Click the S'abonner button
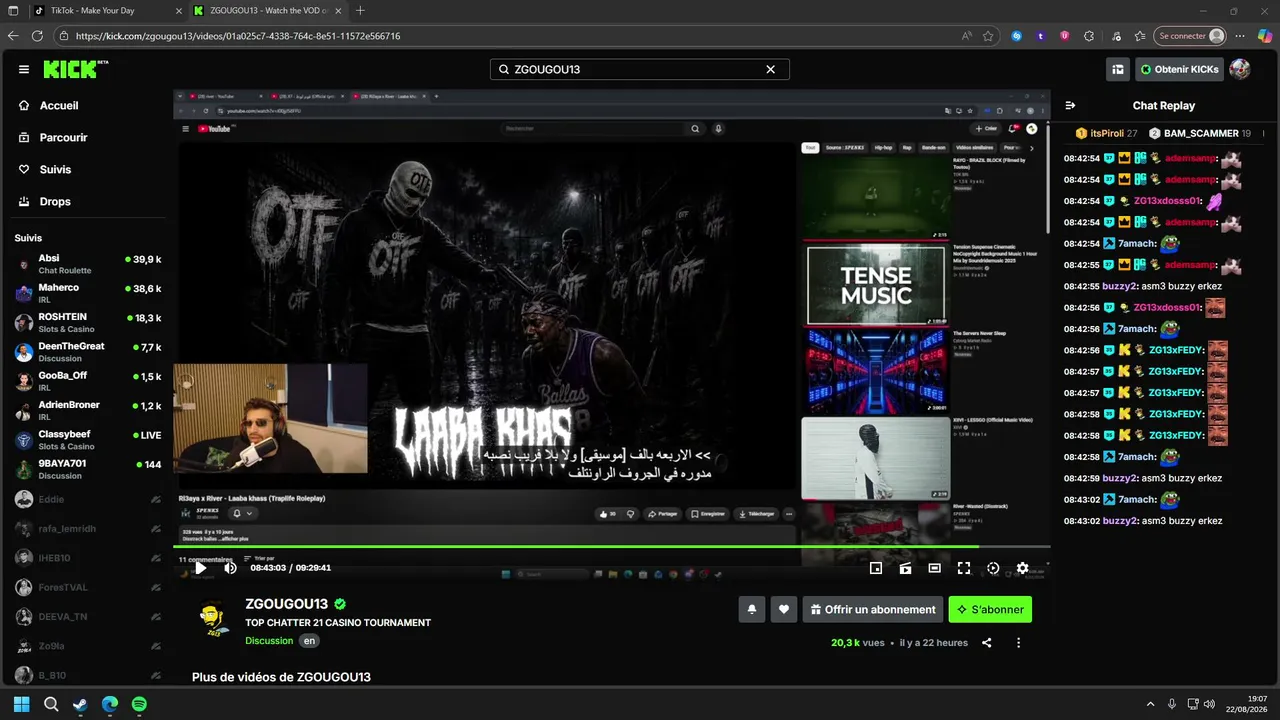This screenshot has height=720, width=1280. [990, 609]
